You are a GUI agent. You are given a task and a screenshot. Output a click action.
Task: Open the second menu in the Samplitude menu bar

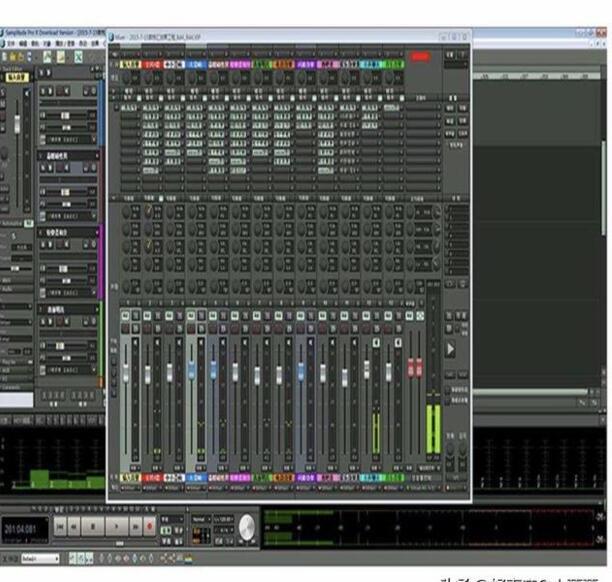tap(23, 43)
